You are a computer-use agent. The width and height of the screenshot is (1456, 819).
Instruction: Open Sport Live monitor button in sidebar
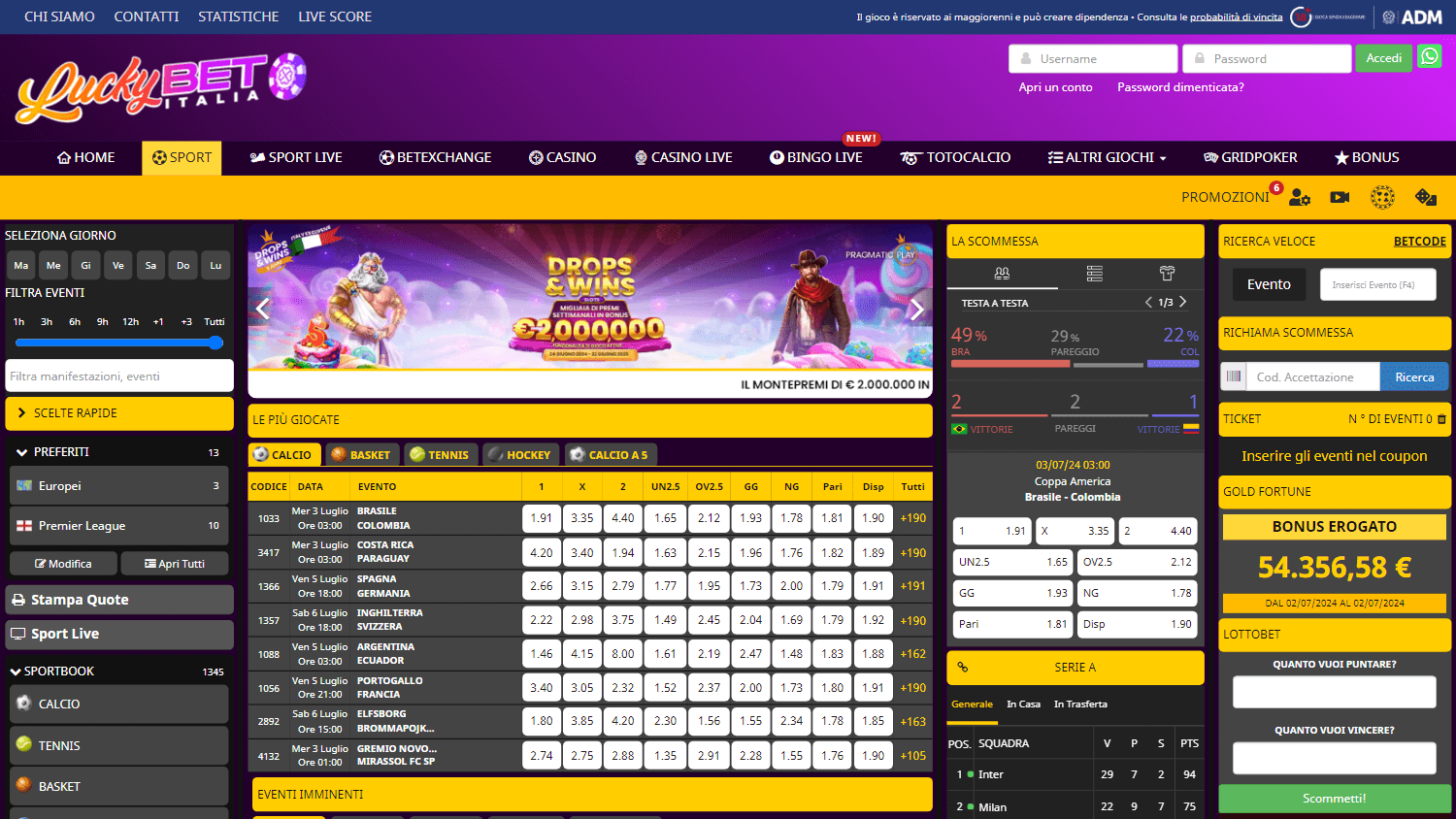pos(119,634)
